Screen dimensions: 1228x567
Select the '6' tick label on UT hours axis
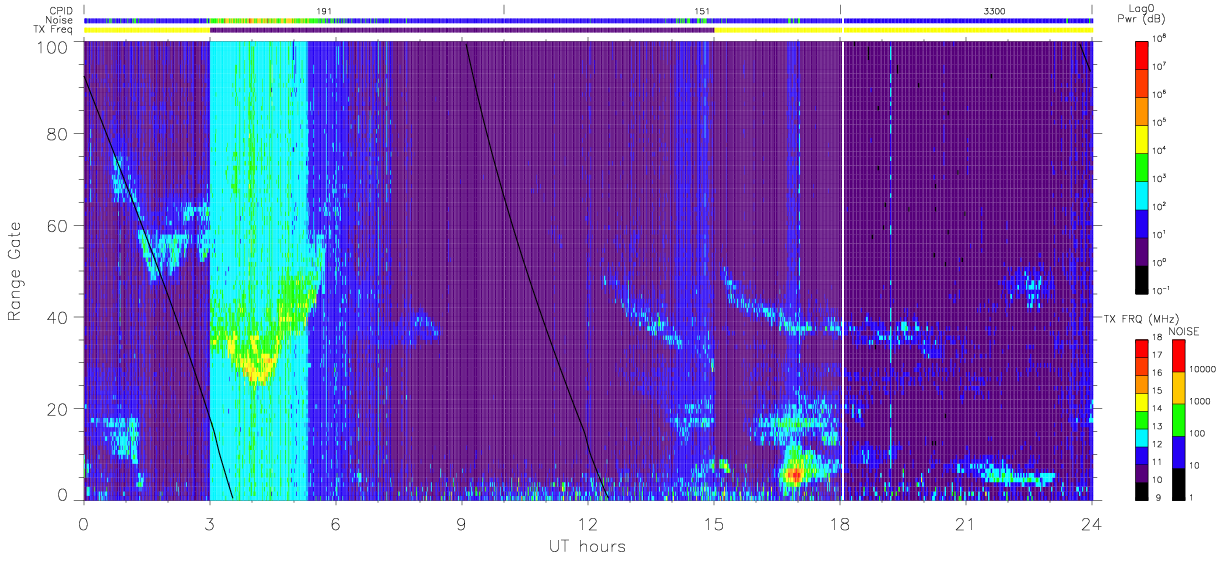click(x=336, y=524)
